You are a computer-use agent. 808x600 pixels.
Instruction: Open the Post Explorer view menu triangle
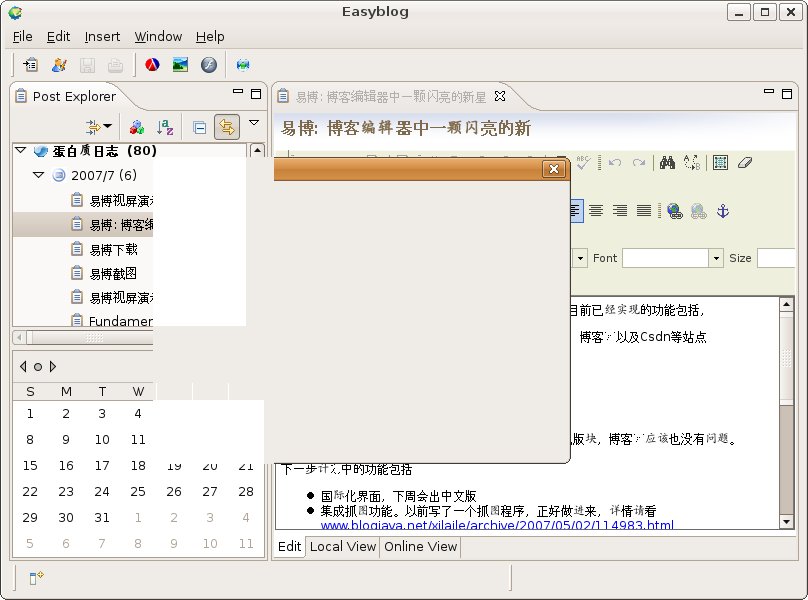254,123
